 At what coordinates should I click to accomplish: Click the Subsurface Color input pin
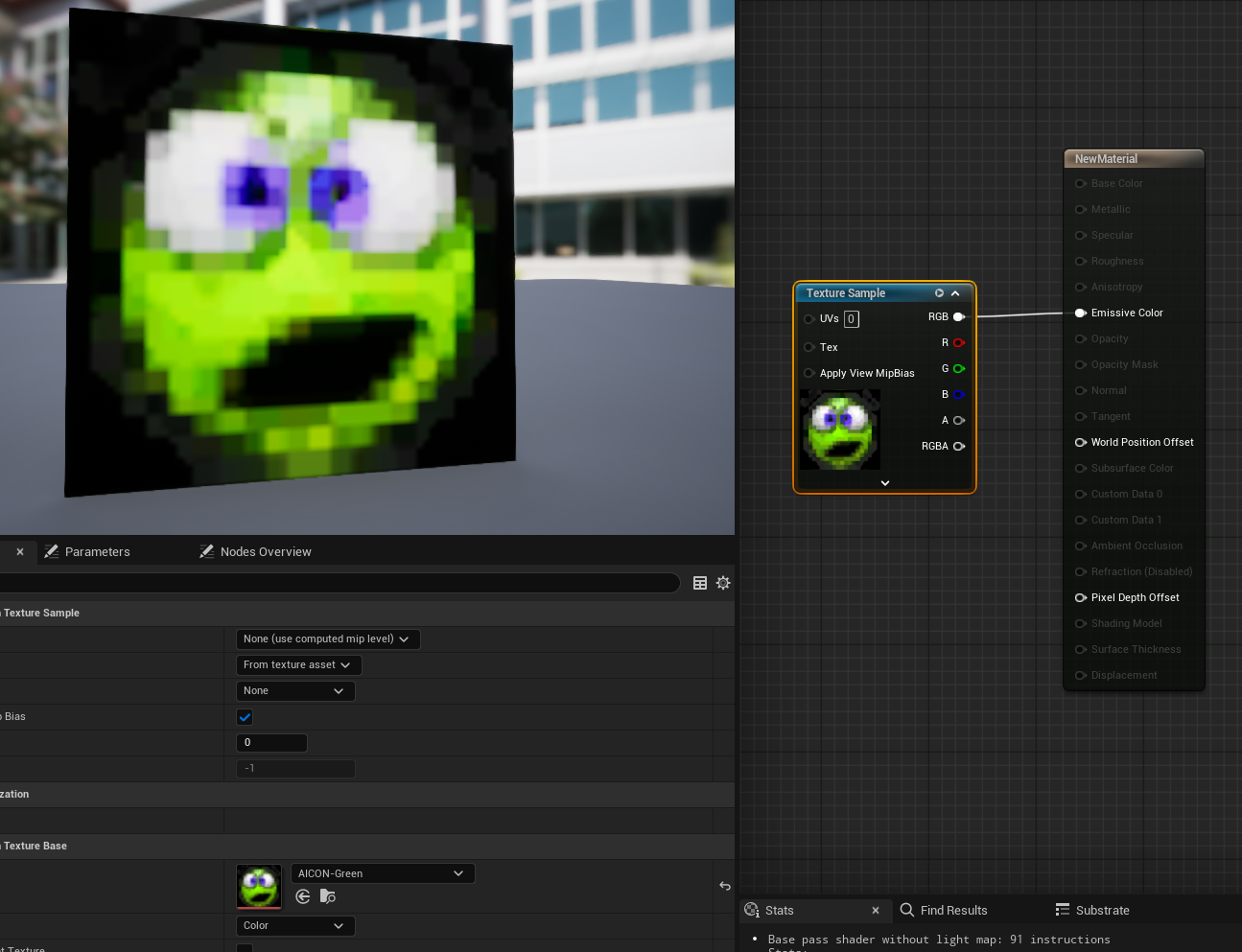coord(1081,468)
